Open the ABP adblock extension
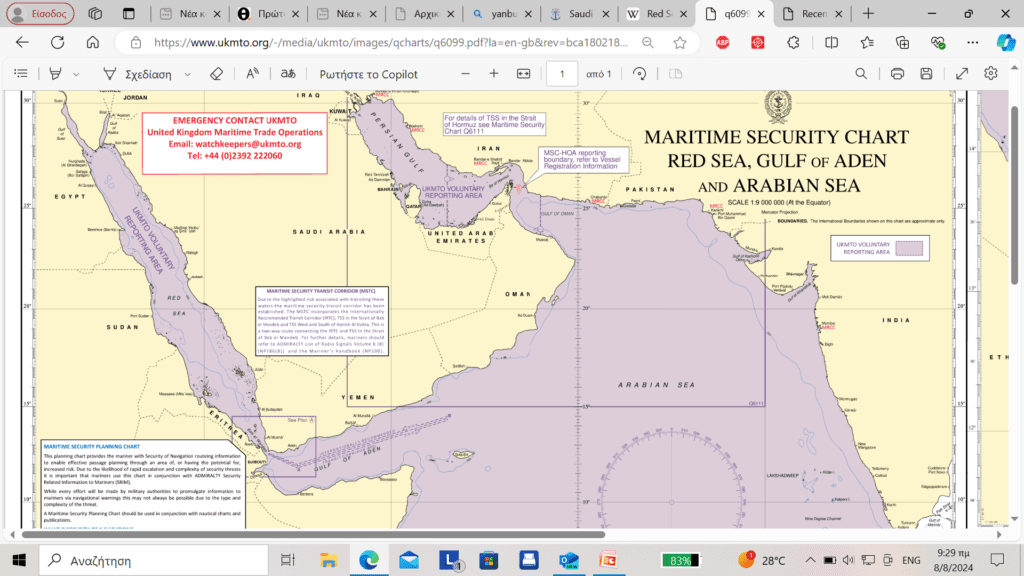Screen dimensions: 1024x576 722,42
